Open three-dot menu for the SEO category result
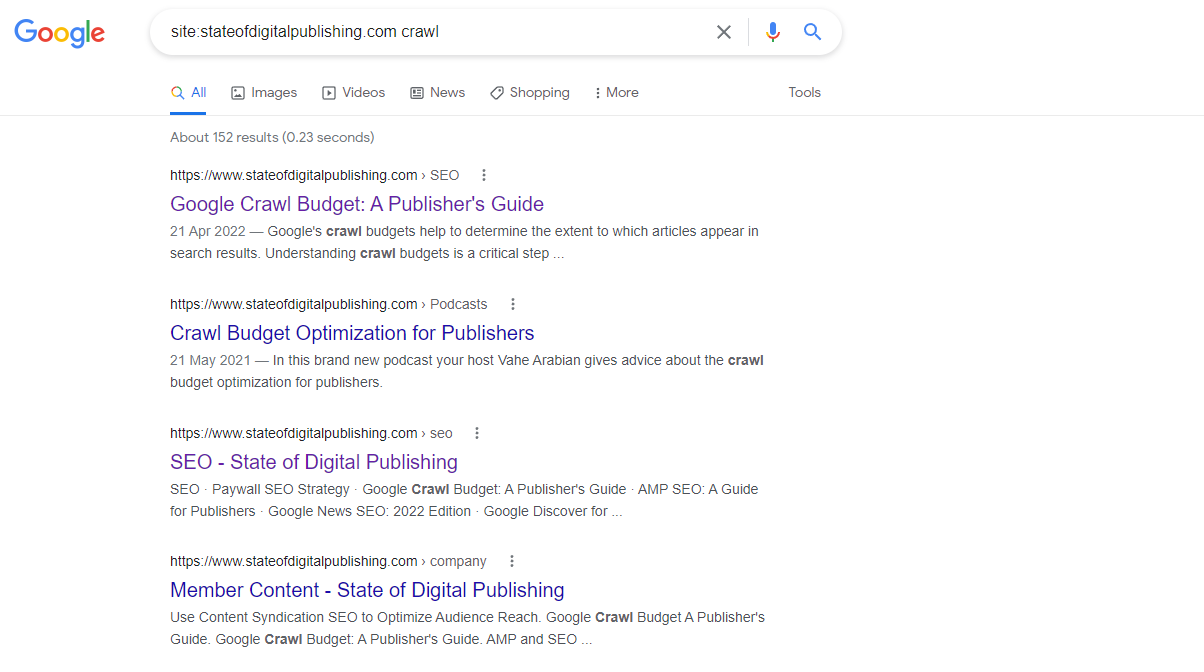 click(x=477, y=433)
